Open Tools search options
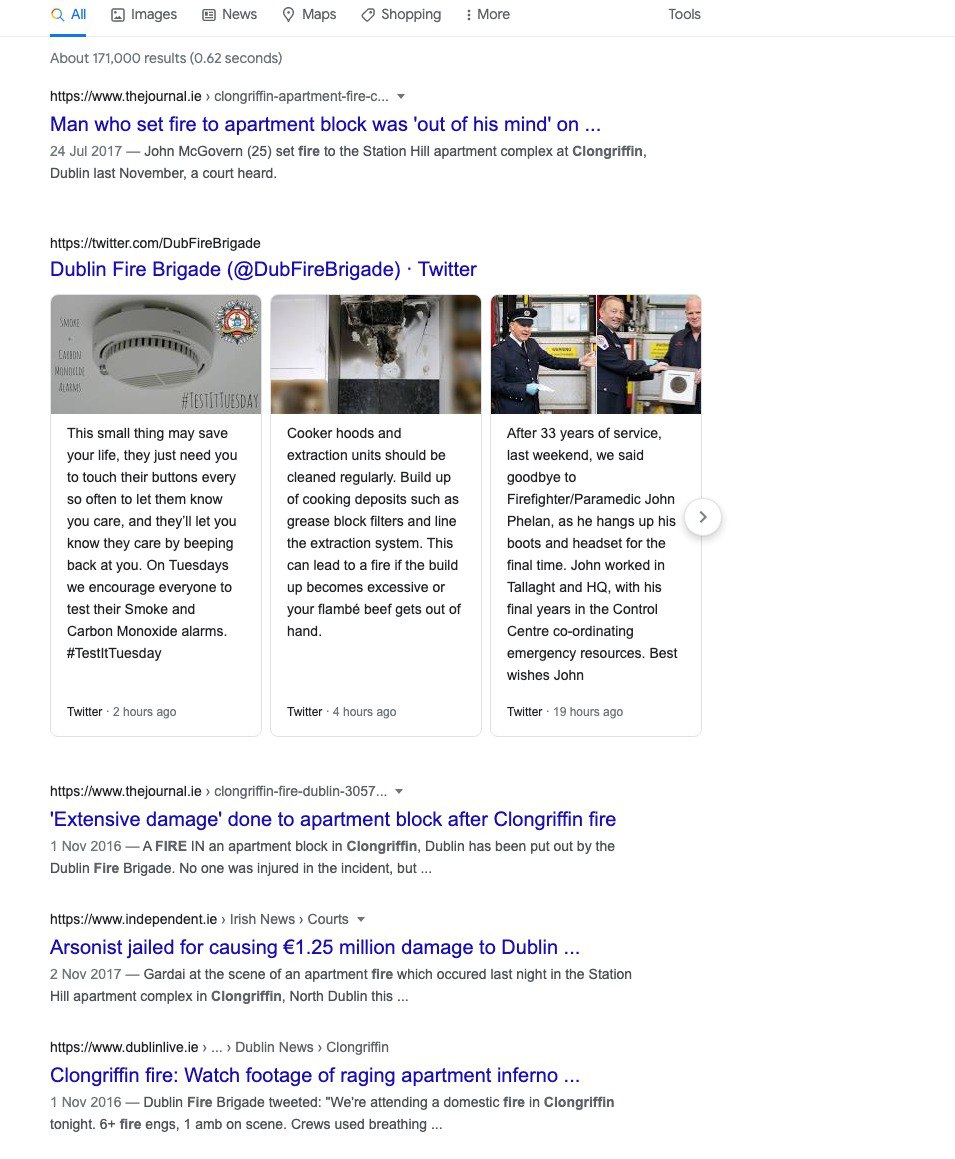 (684, 15)
